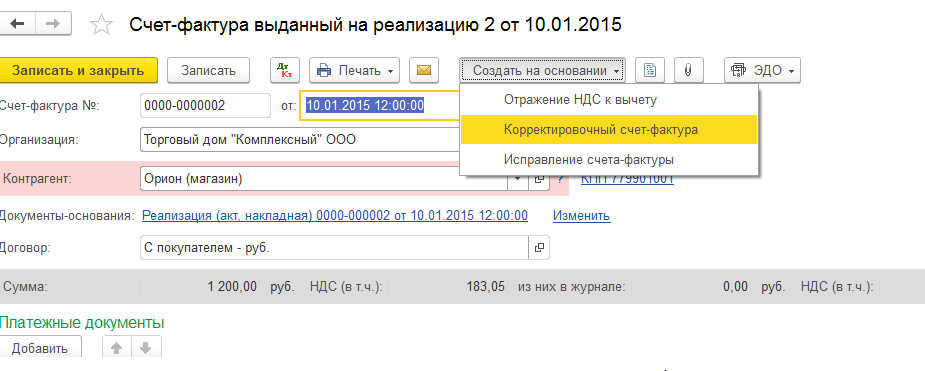Click Записать и закрыть button

(x=78, y=70)
